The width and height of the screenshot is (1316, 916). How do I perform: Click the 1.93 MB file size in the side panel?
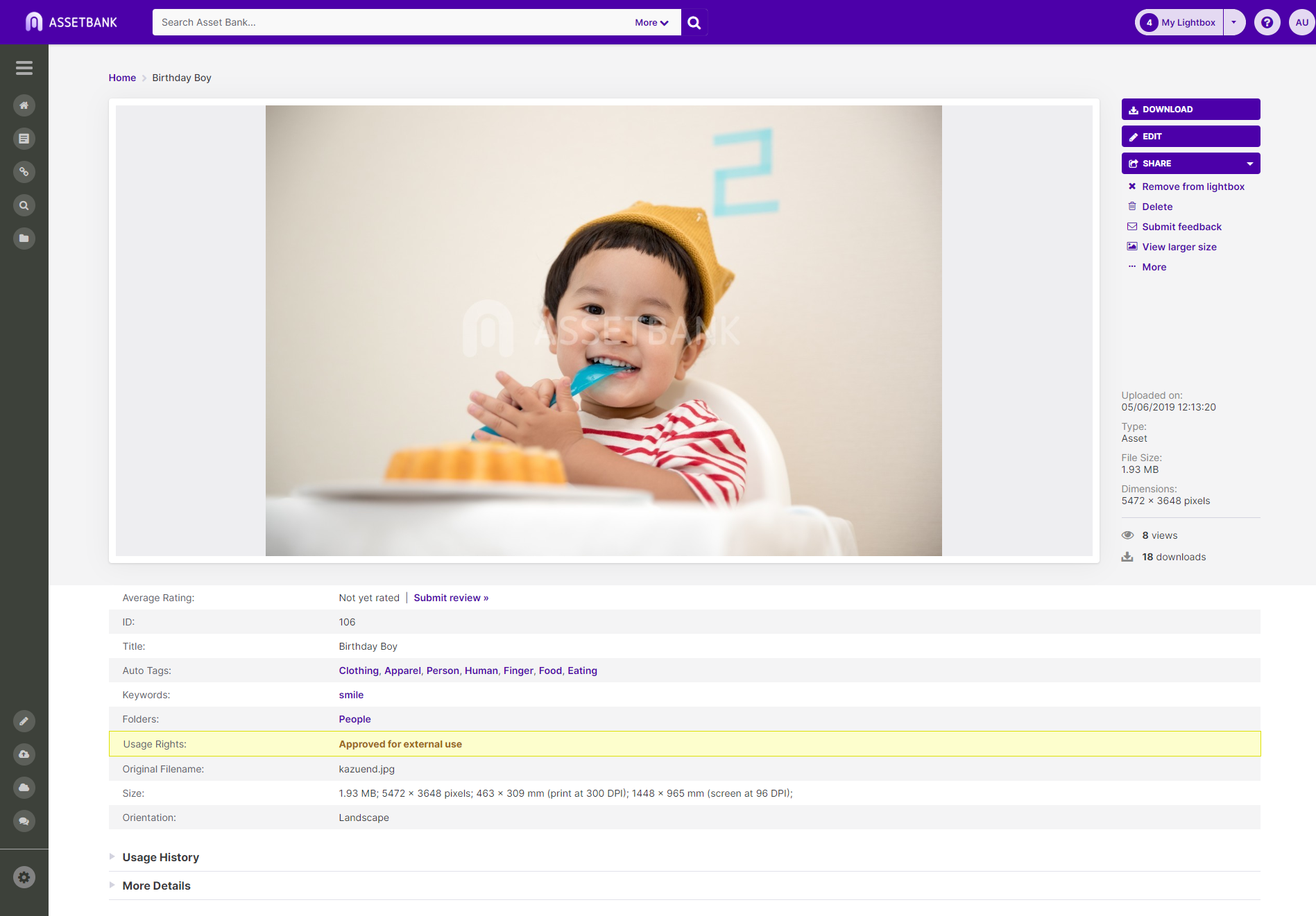click(1140, 469)
